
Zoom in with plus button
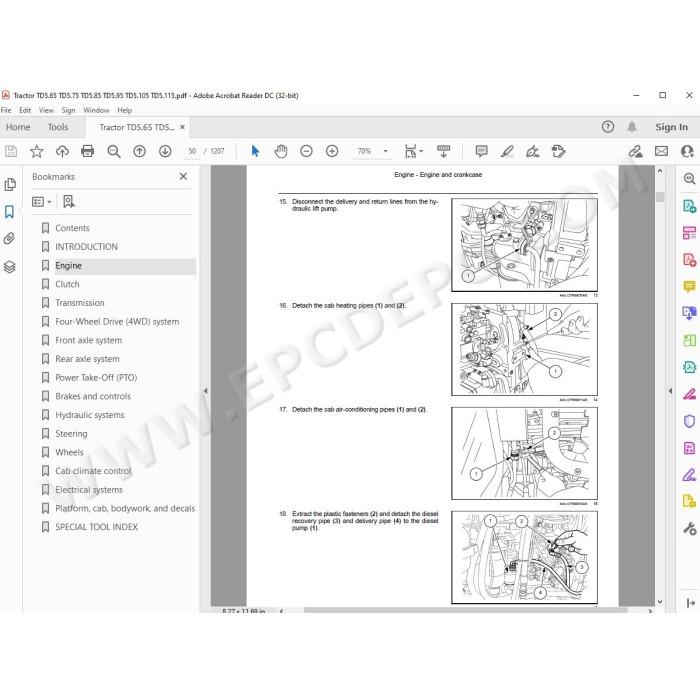332,151
